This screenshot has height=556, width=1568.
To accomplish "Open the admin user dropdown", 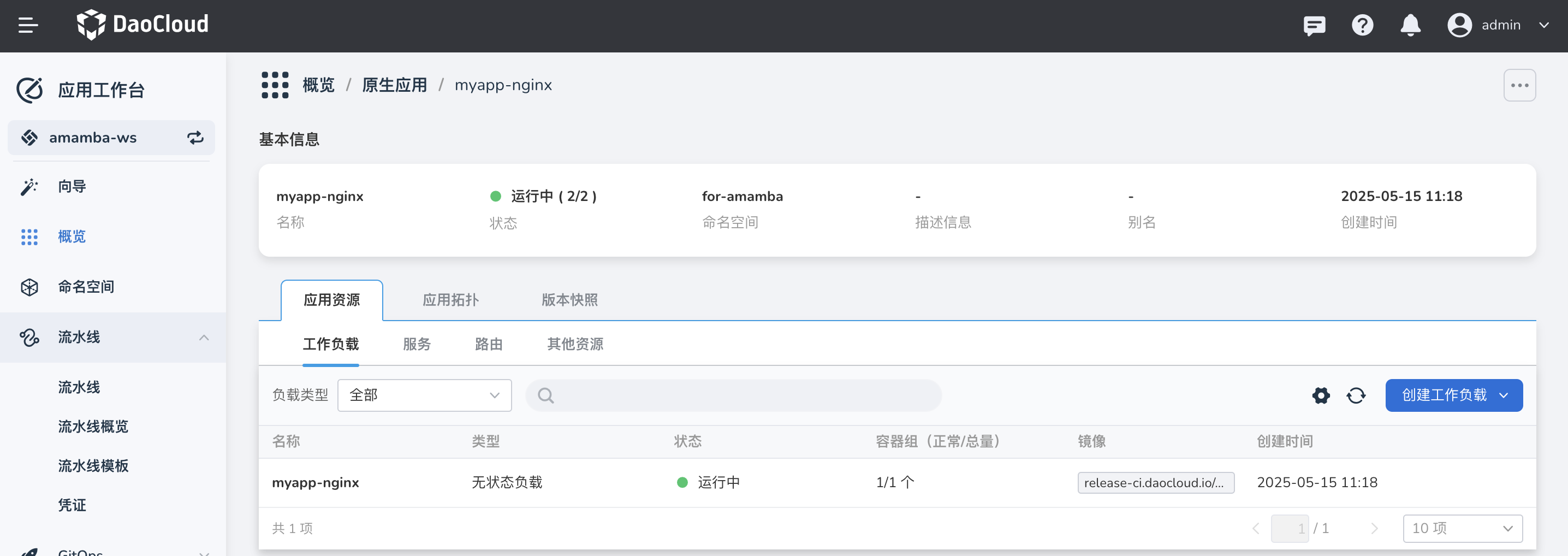I will tap(1498, 26).
